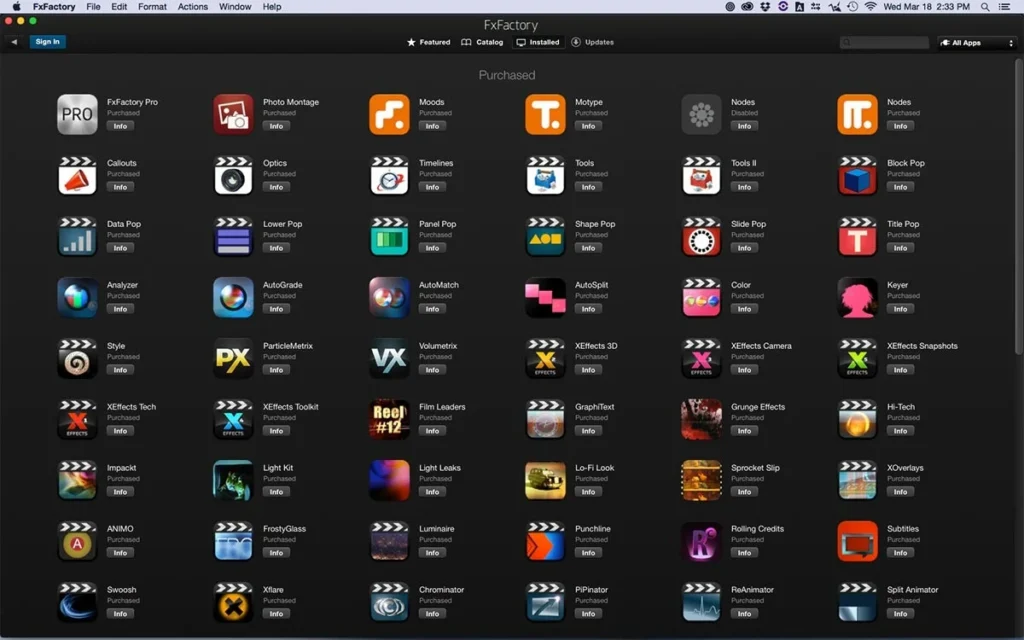
Task: Click the Wi-Fi menu bar icon
Action: pyautogui.click(x=871, y=7)
